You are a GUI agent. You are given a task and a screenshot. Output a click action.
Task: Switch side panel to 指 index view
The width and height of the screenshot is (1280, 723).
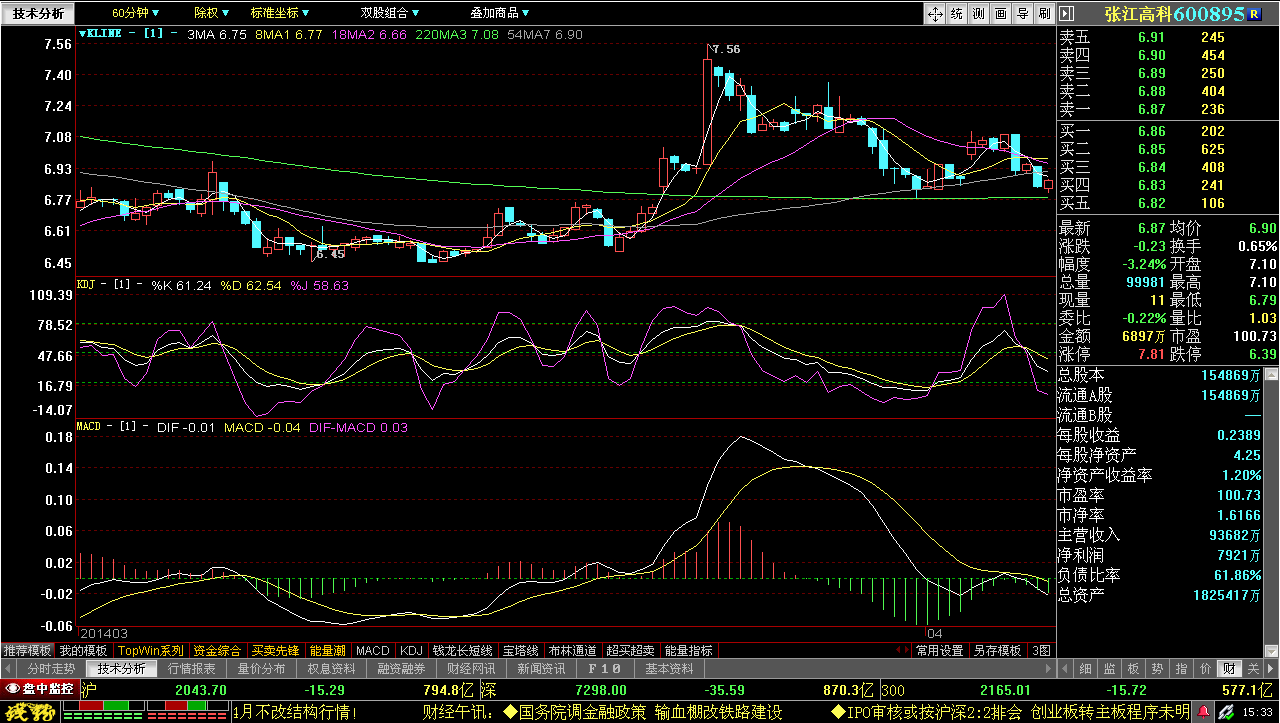(1181, 669)
